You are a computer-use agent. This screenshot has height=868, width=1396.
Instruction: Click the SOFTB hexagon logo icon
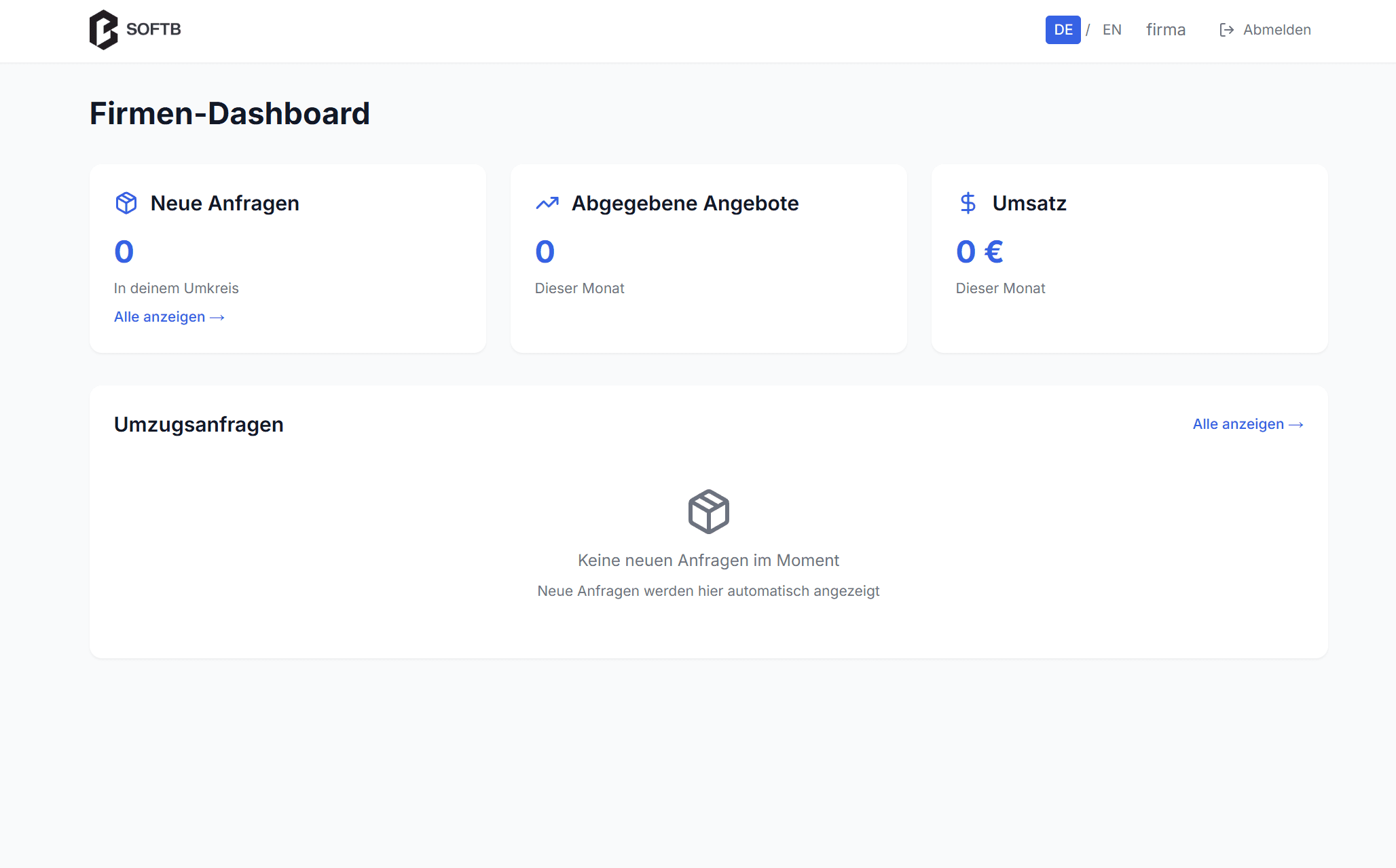pyautogui.click(x=103, y=30)
